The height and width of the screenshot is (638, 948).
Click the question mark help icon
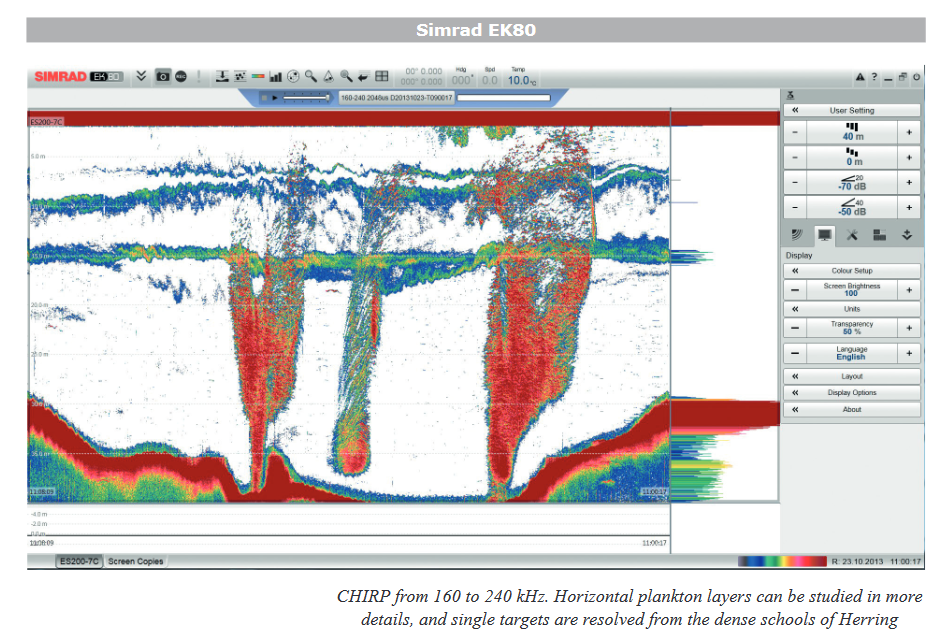point(874,77)
